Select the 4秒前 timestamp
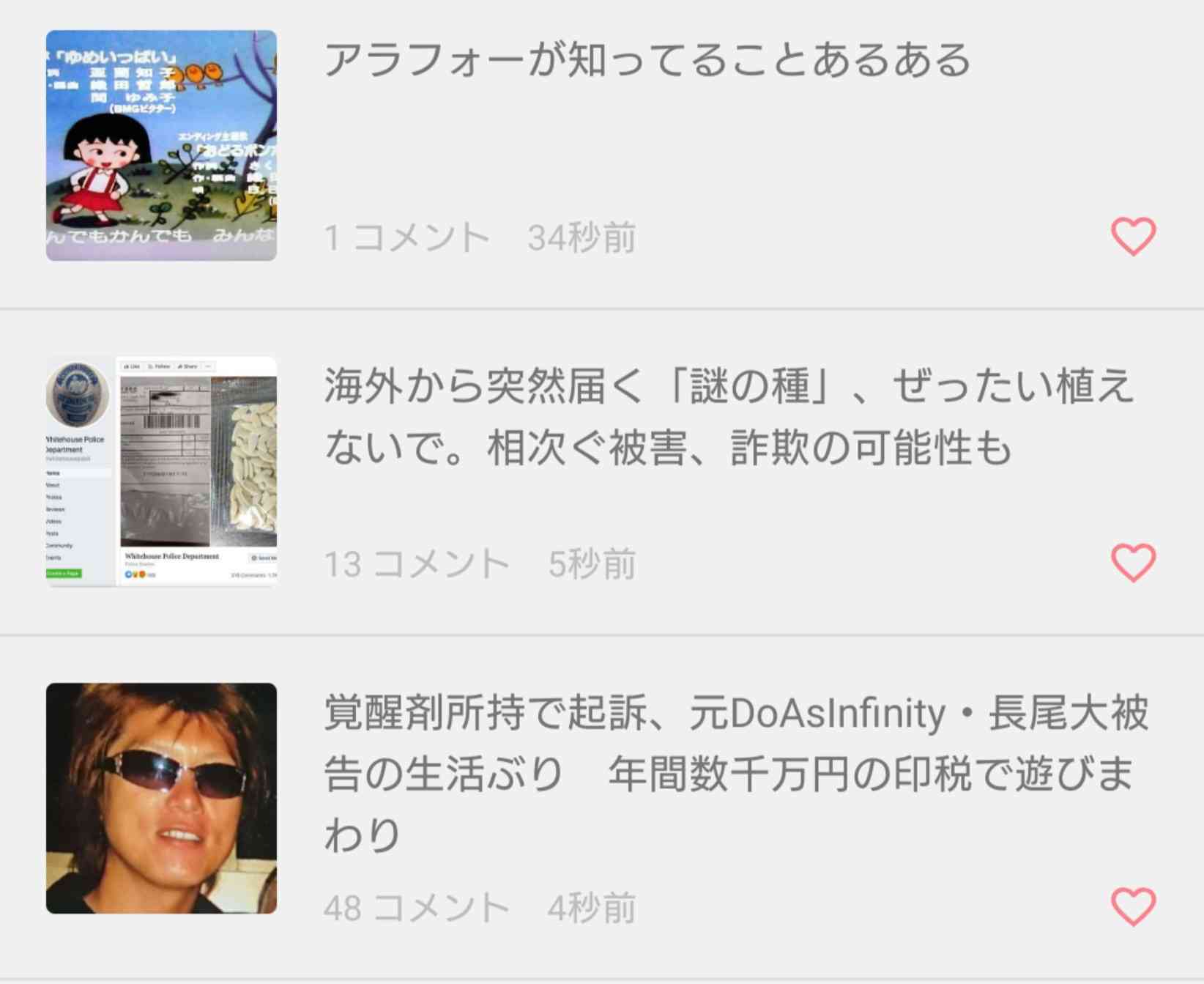1204x984 pixels. point(592,908)
